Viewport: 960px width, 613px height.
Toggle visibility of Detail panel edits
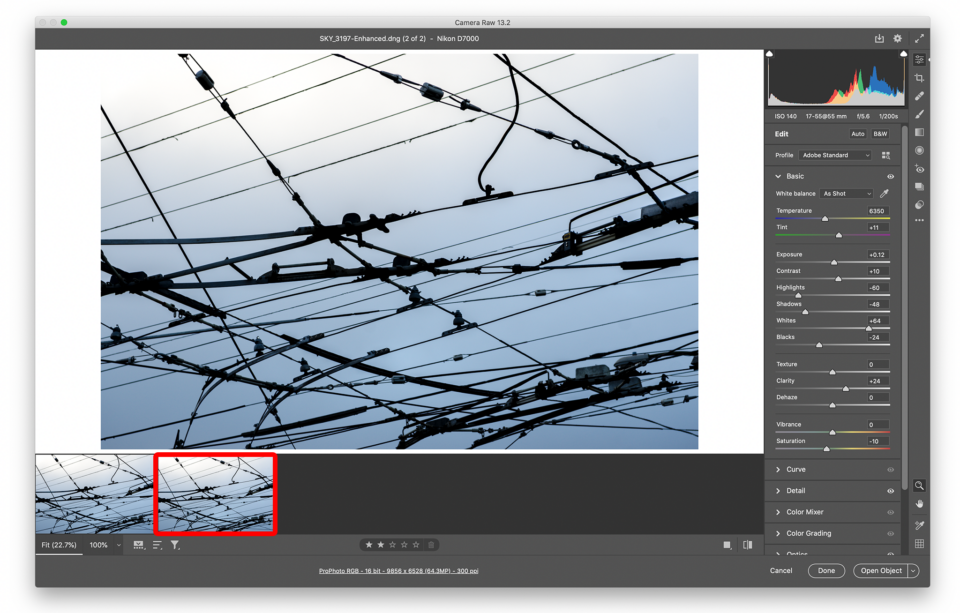(890, 491)
